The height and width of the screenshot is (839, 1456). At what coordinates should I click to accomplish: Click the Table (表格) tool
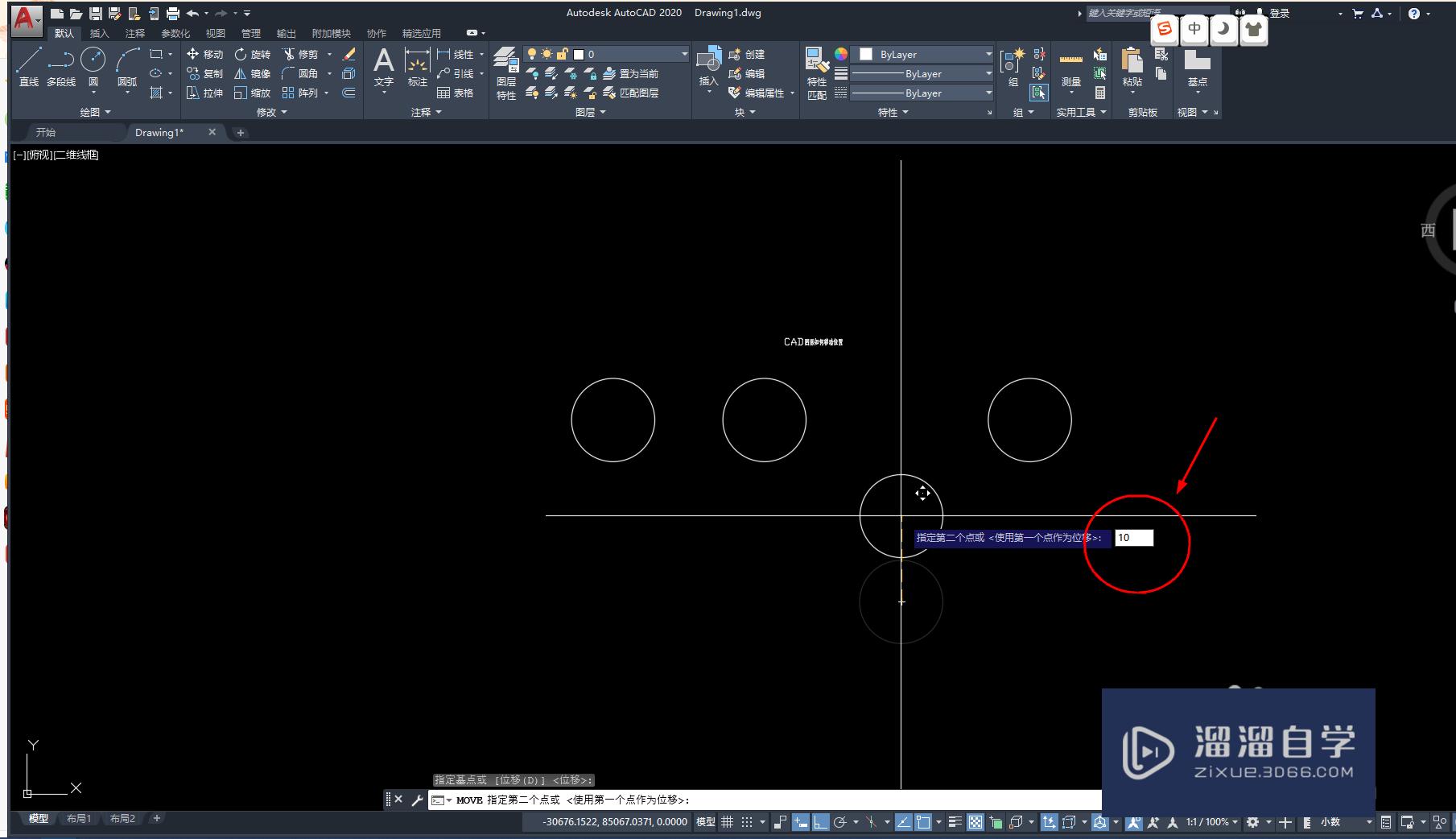tap(456, 93)
